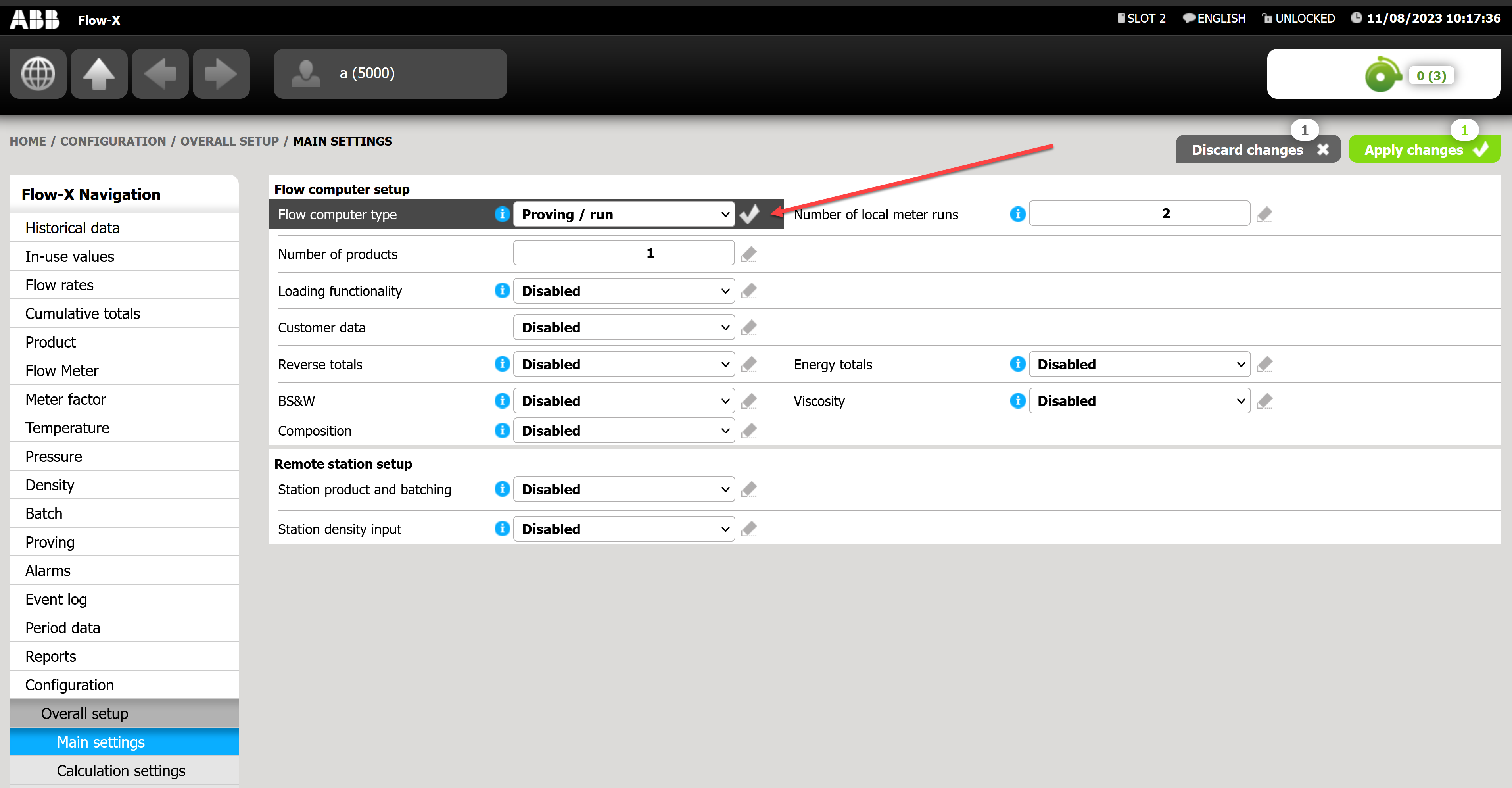The height and width of the screenshot is (788, 1512).
Task: Click the up arrow navigation icon
Action: coord(99,73)
